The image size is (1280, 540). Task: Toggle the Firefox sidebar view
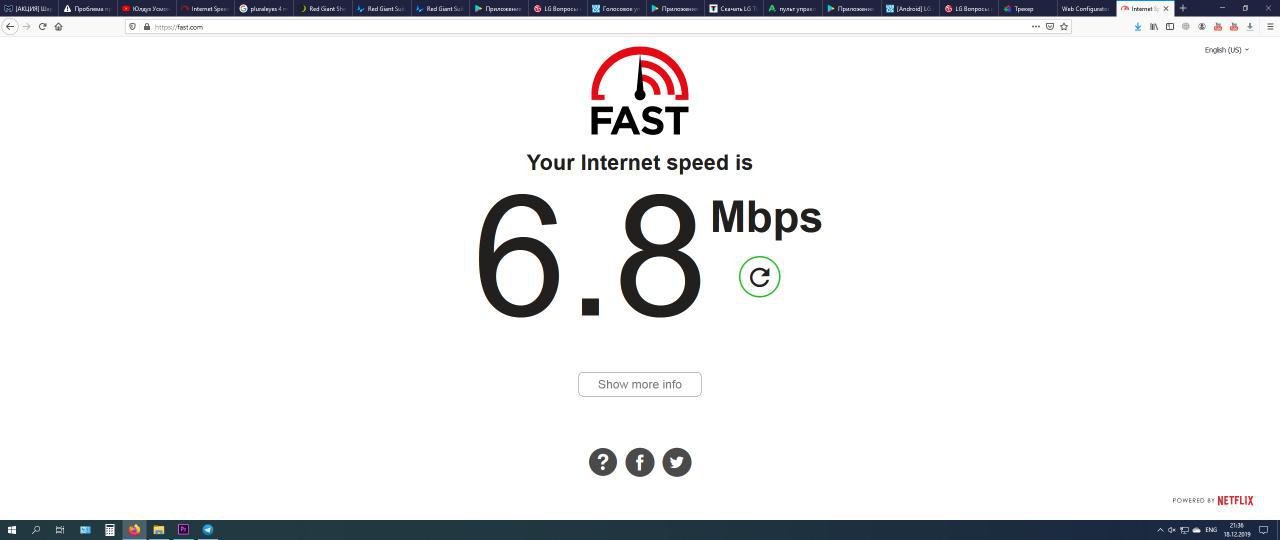pyautogui.click(x=1170, y=27)
